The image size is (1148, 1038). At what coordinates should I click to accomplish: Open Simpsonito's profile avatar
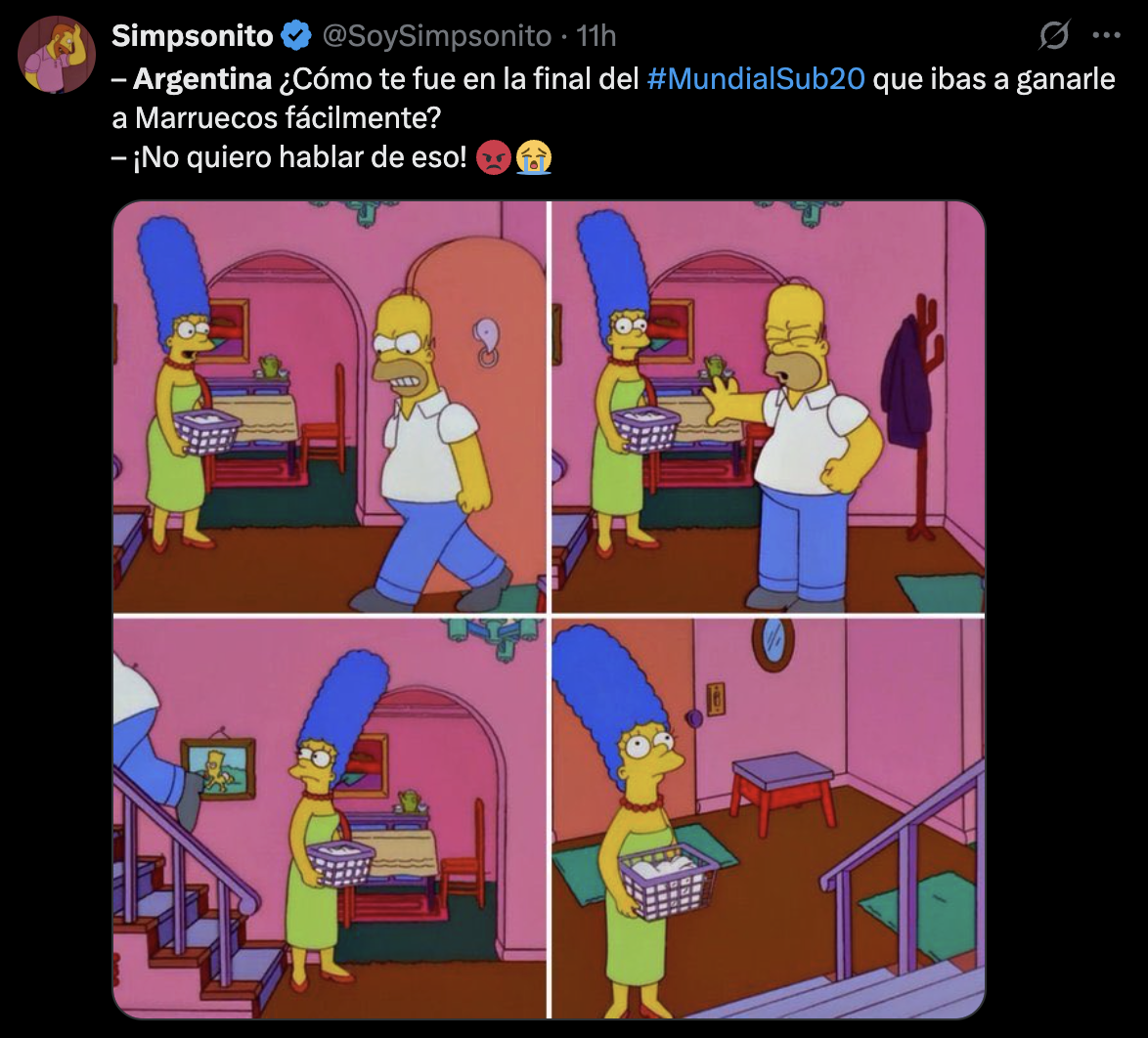(x=57, y=54)
